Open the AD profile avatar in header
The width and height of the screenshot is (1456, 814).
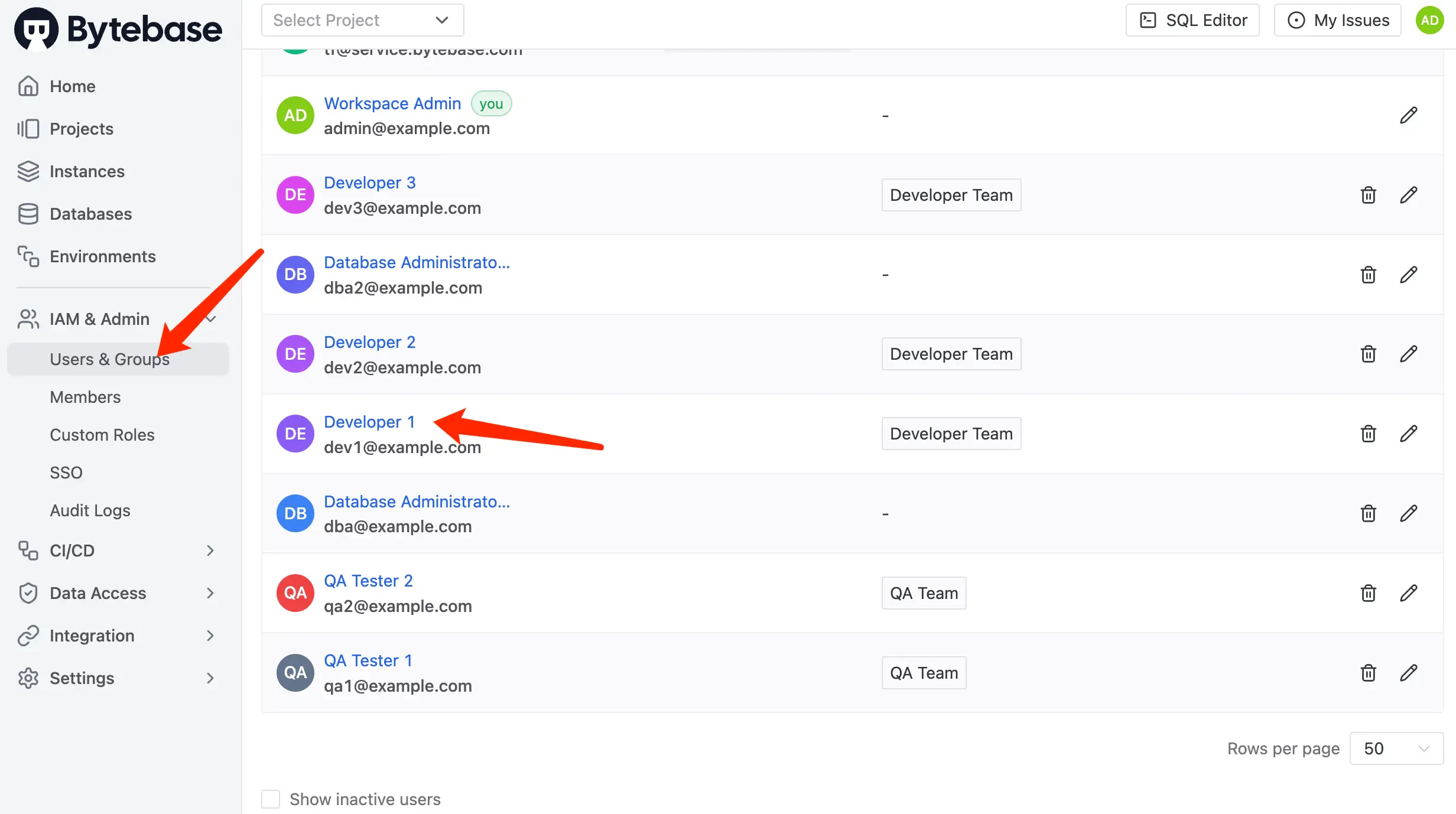1429,20
